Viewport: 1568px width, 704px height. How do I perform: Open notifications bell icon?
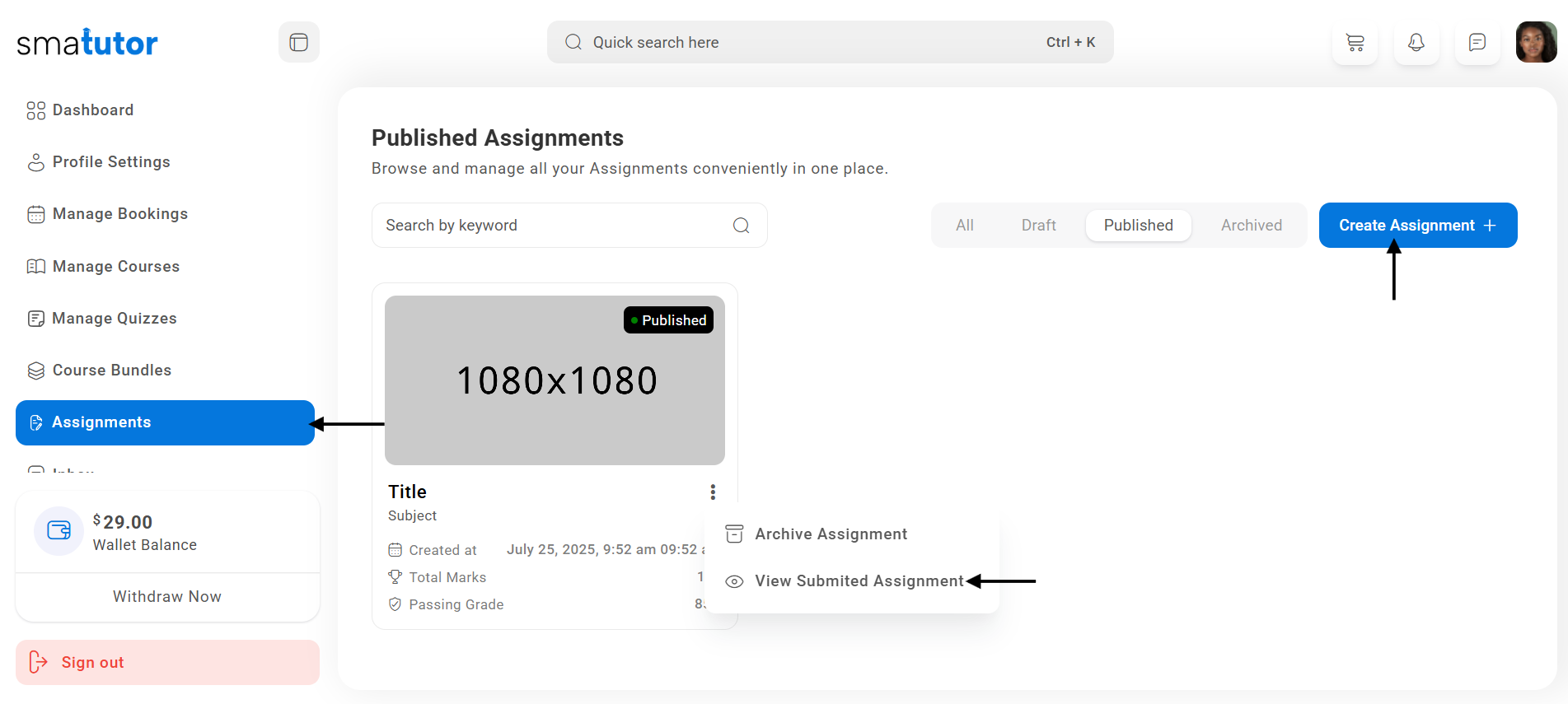click(x=1416, y=43)
